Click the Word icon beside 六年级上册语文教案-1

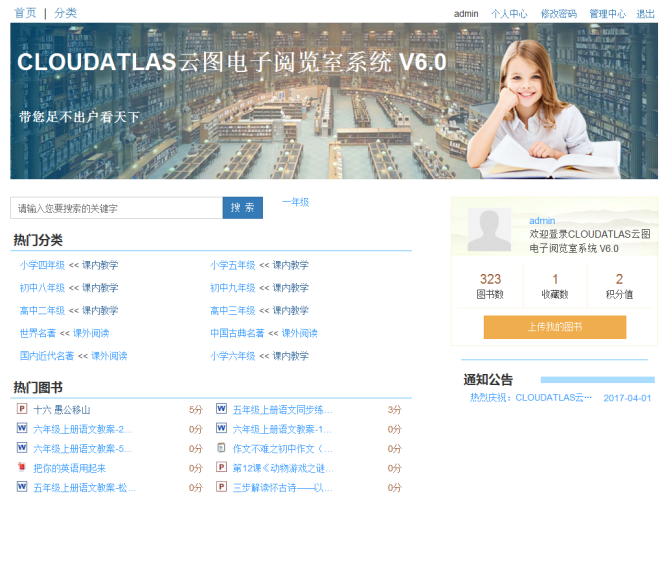click(x=221, y=428)
